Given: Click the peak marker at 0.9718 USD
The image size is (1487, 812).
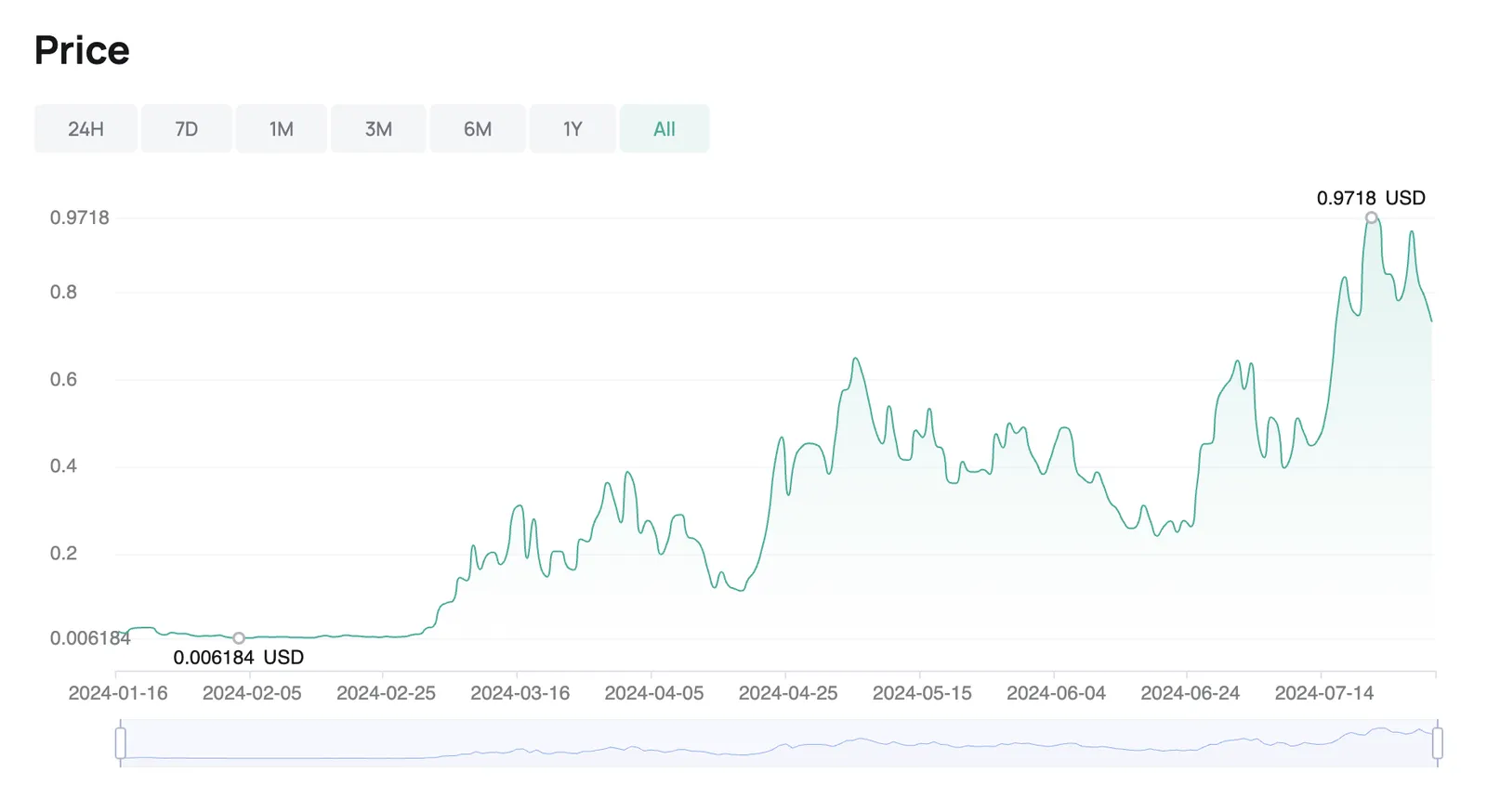Looking at the screenshot, I should [1372, 217].
